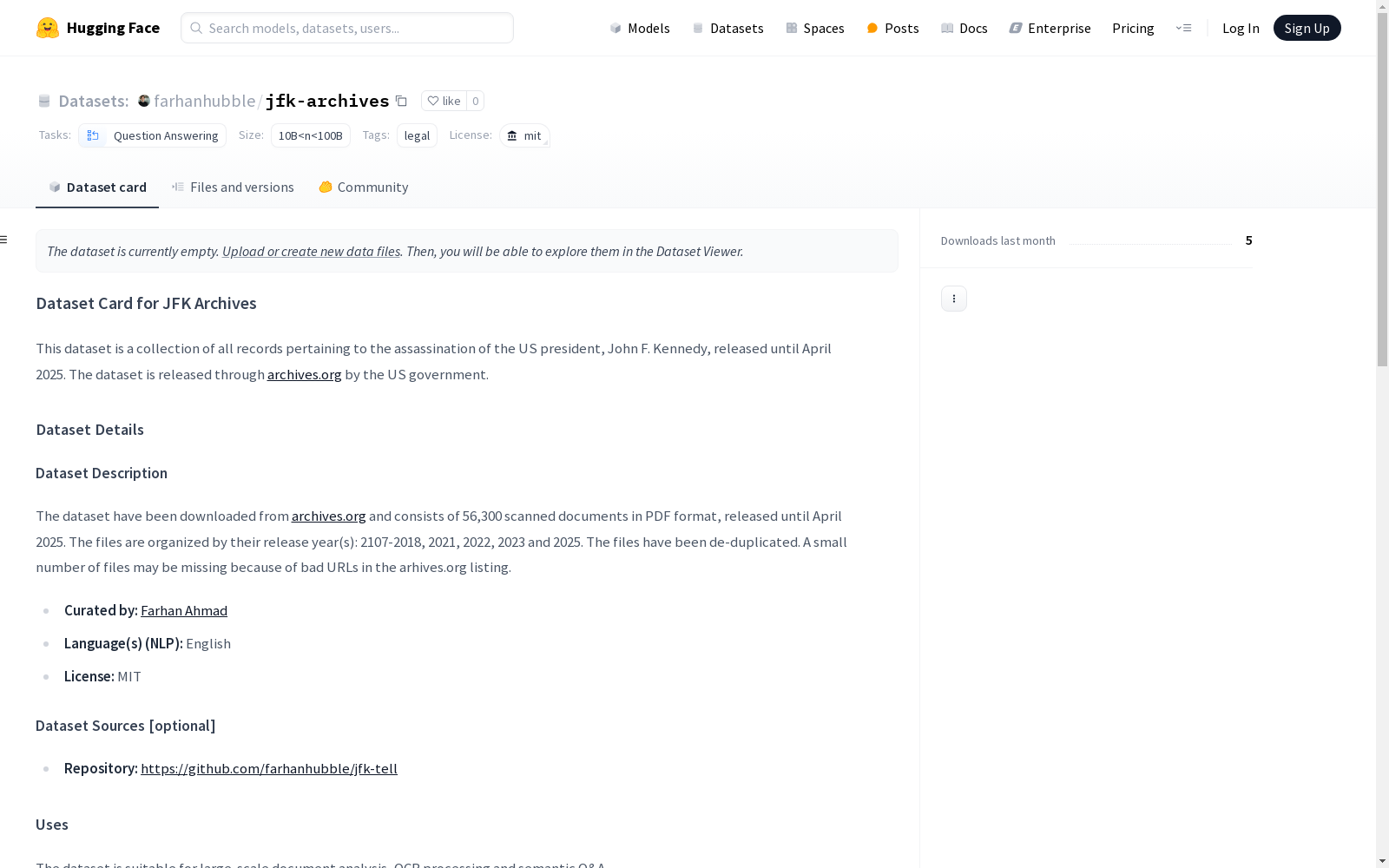Expand the extra navigation menu icon
The height and width of the screenshot is (868, 1389).
[x=1183, y=28]
